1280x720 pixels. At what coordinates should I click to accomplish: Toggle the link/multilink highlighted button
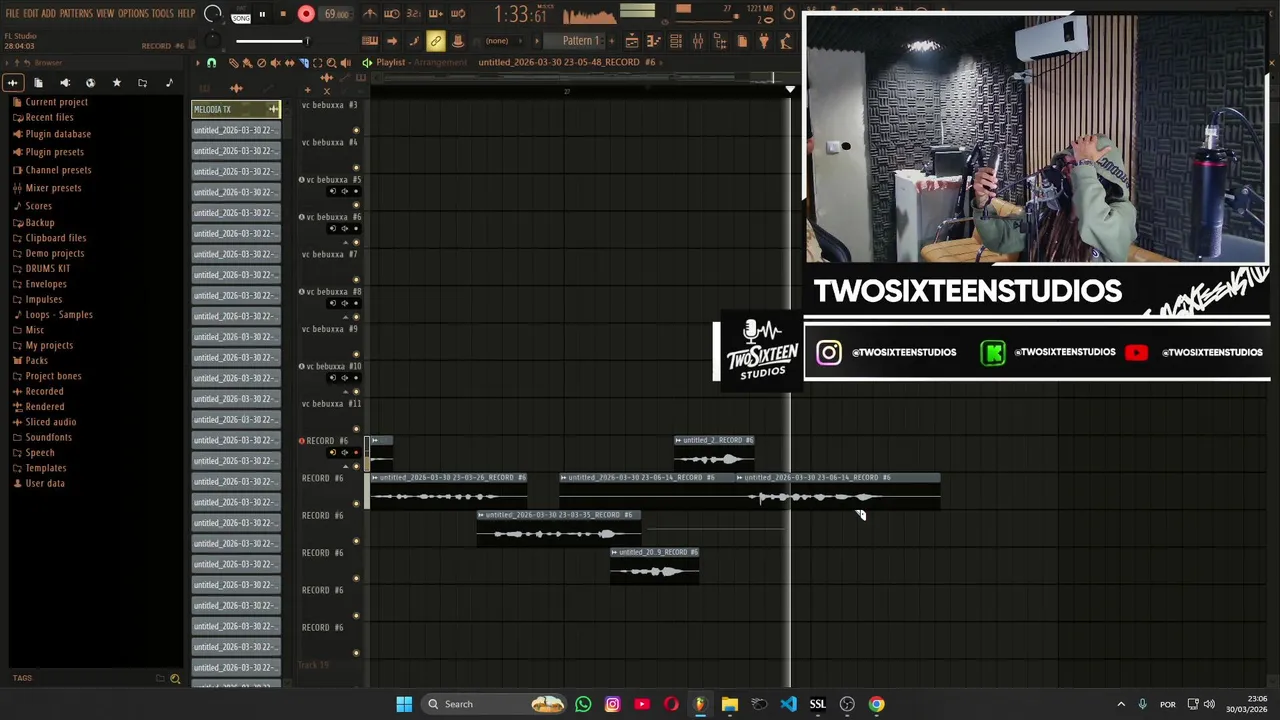pos(435,41)
